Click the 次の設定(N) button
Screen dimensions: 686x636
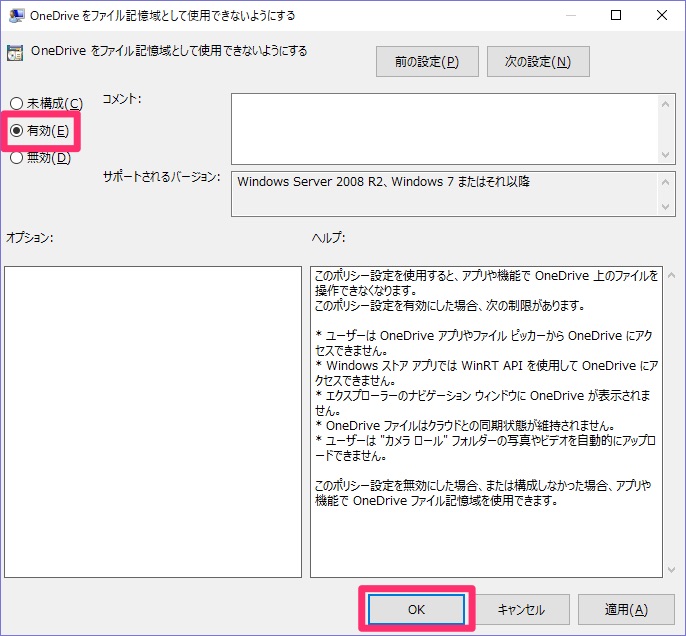[538, 62]
